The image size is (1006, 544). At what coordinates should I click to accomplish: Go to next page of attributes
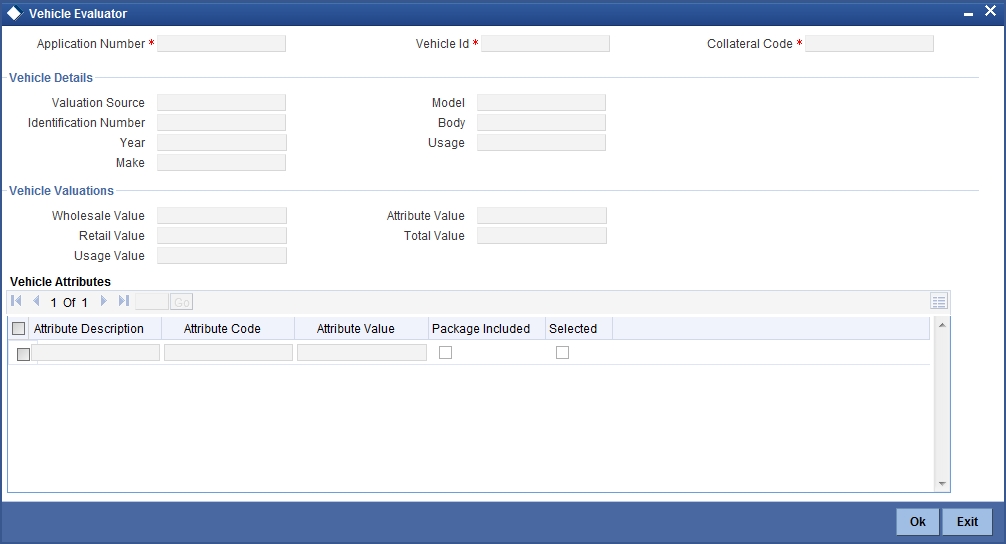pyautogui.click(x=103, y=301)
